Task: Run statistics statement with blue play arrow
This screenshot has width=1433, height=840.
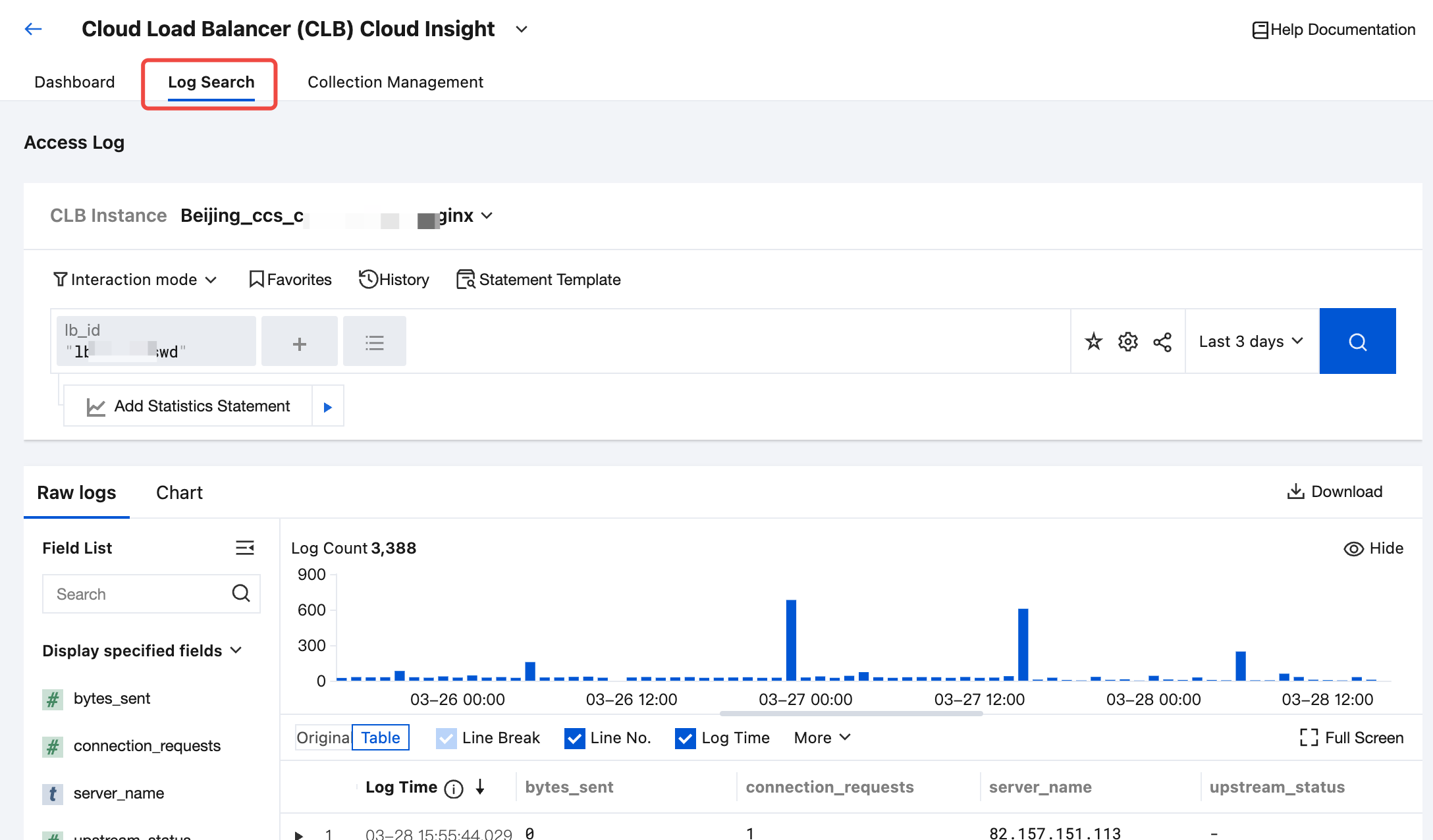Action: click(x=327, y=407)
